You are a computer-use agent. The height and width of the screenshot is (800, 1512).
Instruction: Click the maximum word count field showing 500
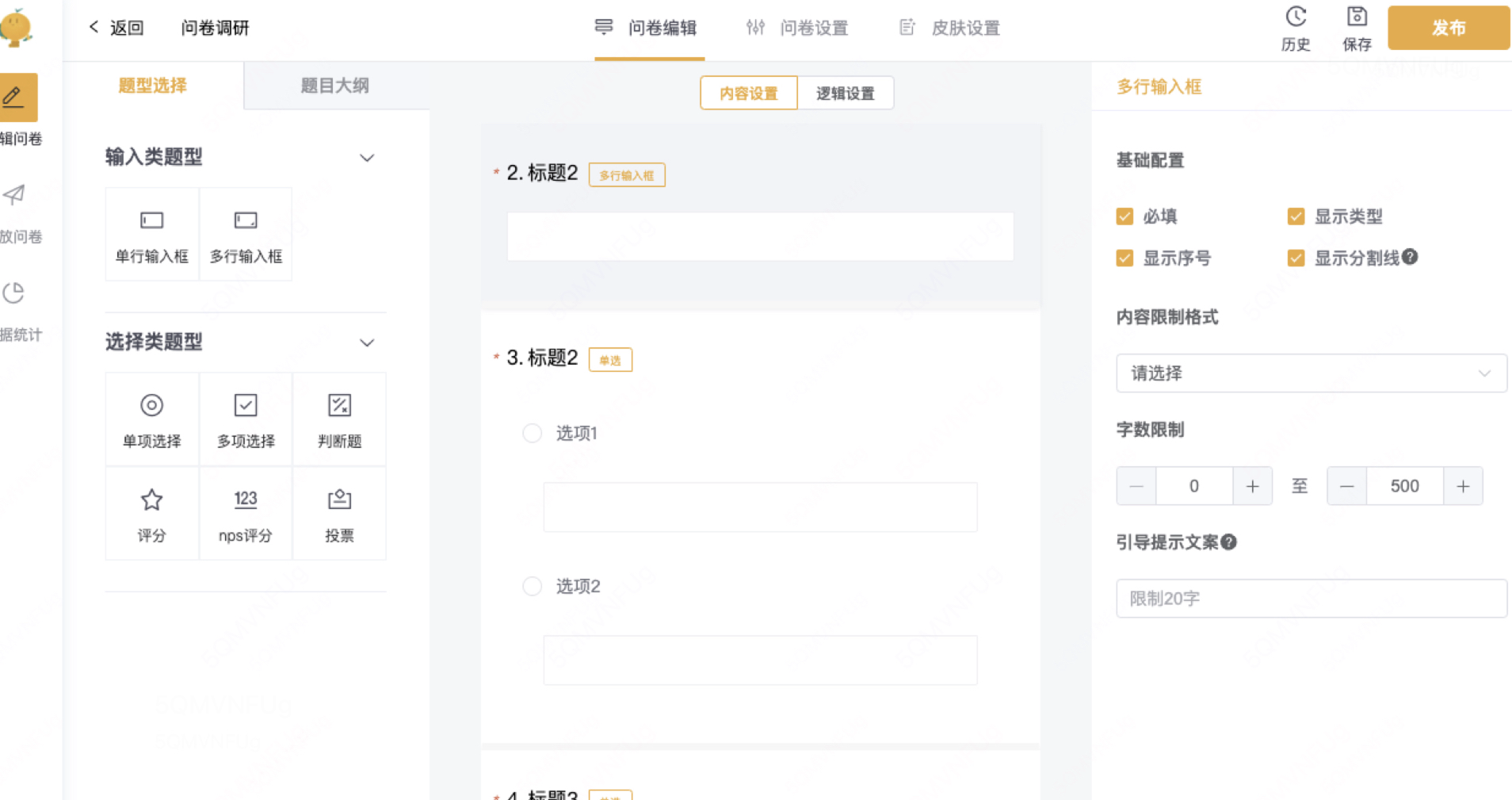(x=1405, y=486)
